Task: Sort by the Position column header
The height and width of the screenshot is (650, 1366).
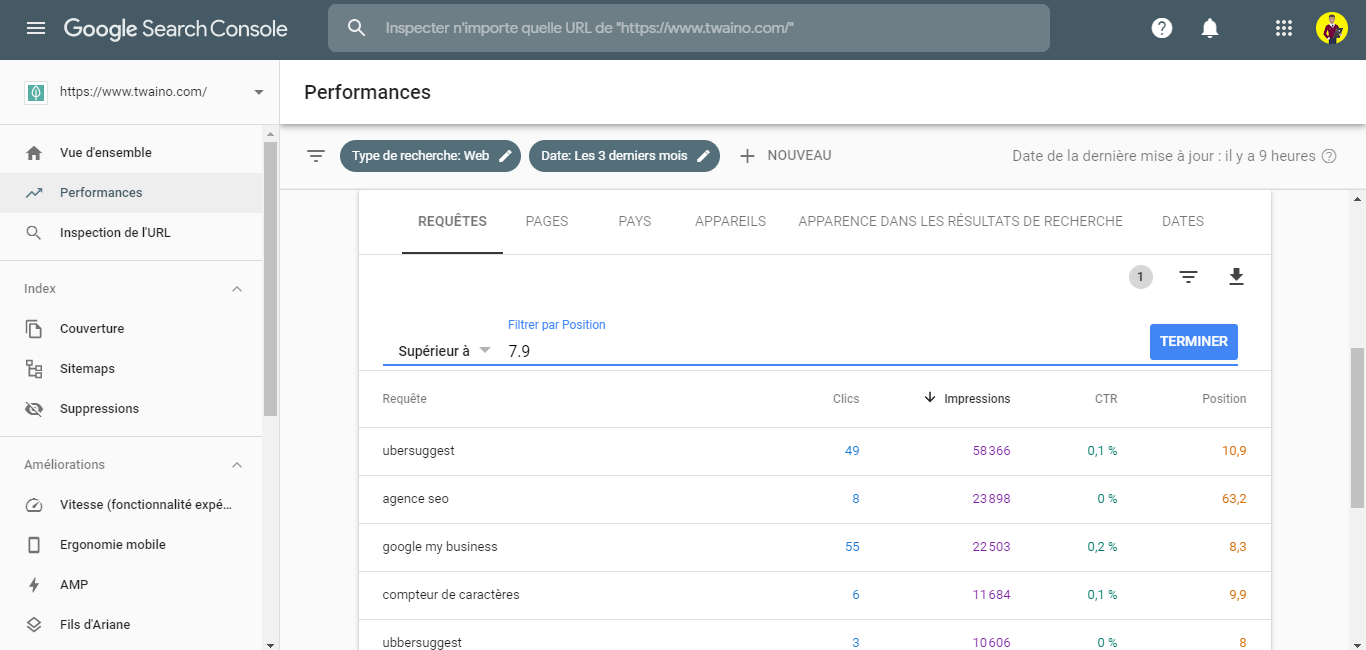Action: (x=1224, y=399)
